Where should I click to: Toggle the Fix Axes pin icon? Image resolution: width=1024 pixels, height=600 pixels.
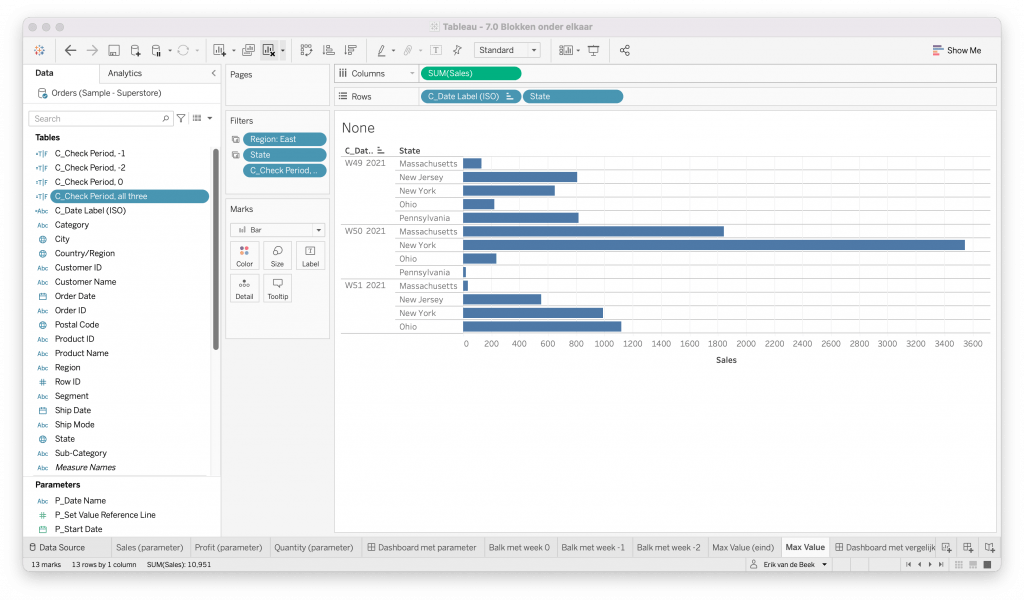pos(457,50)
